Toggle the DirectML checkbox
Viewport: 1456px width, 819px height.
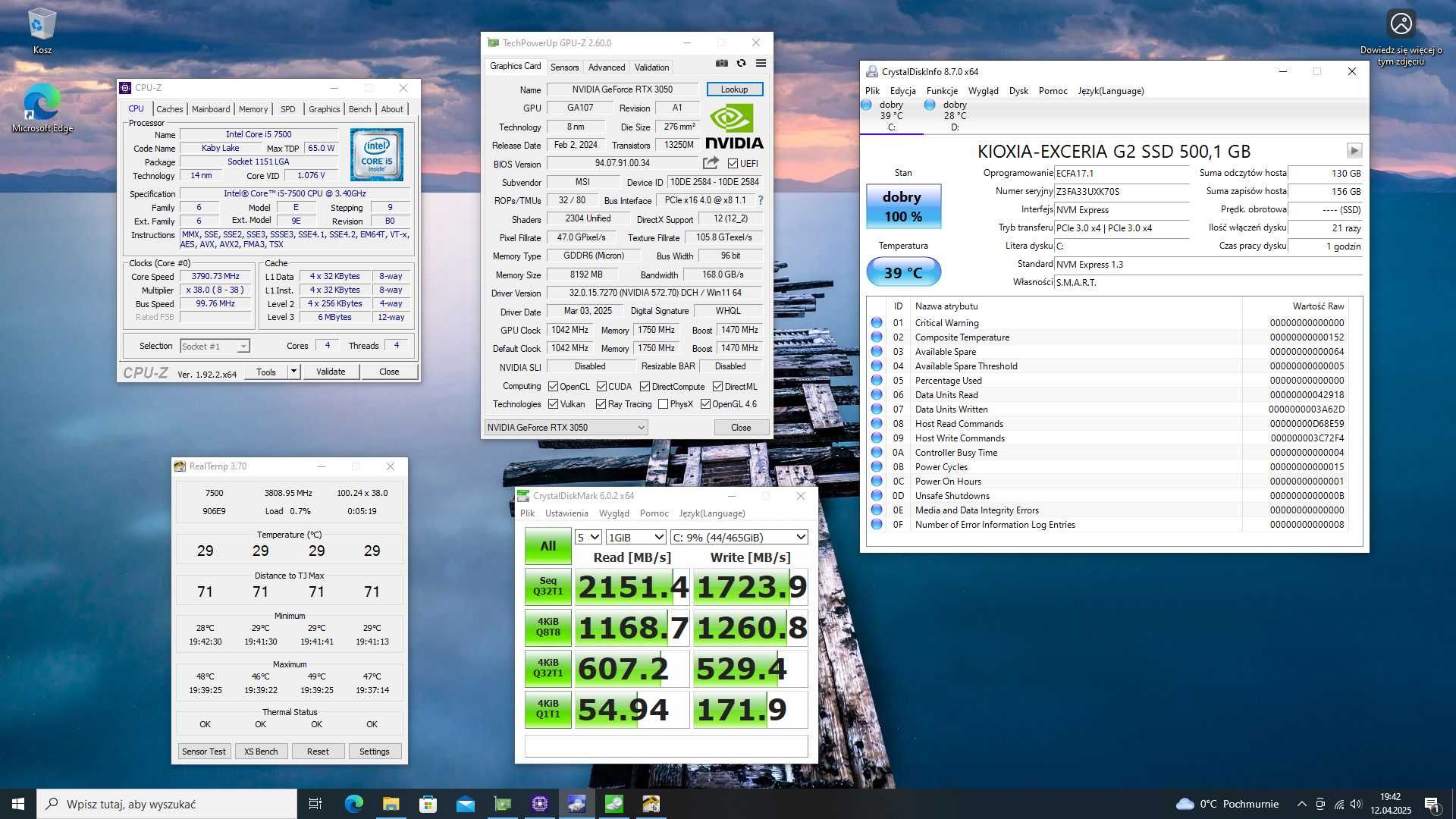[x=717, y=386]
